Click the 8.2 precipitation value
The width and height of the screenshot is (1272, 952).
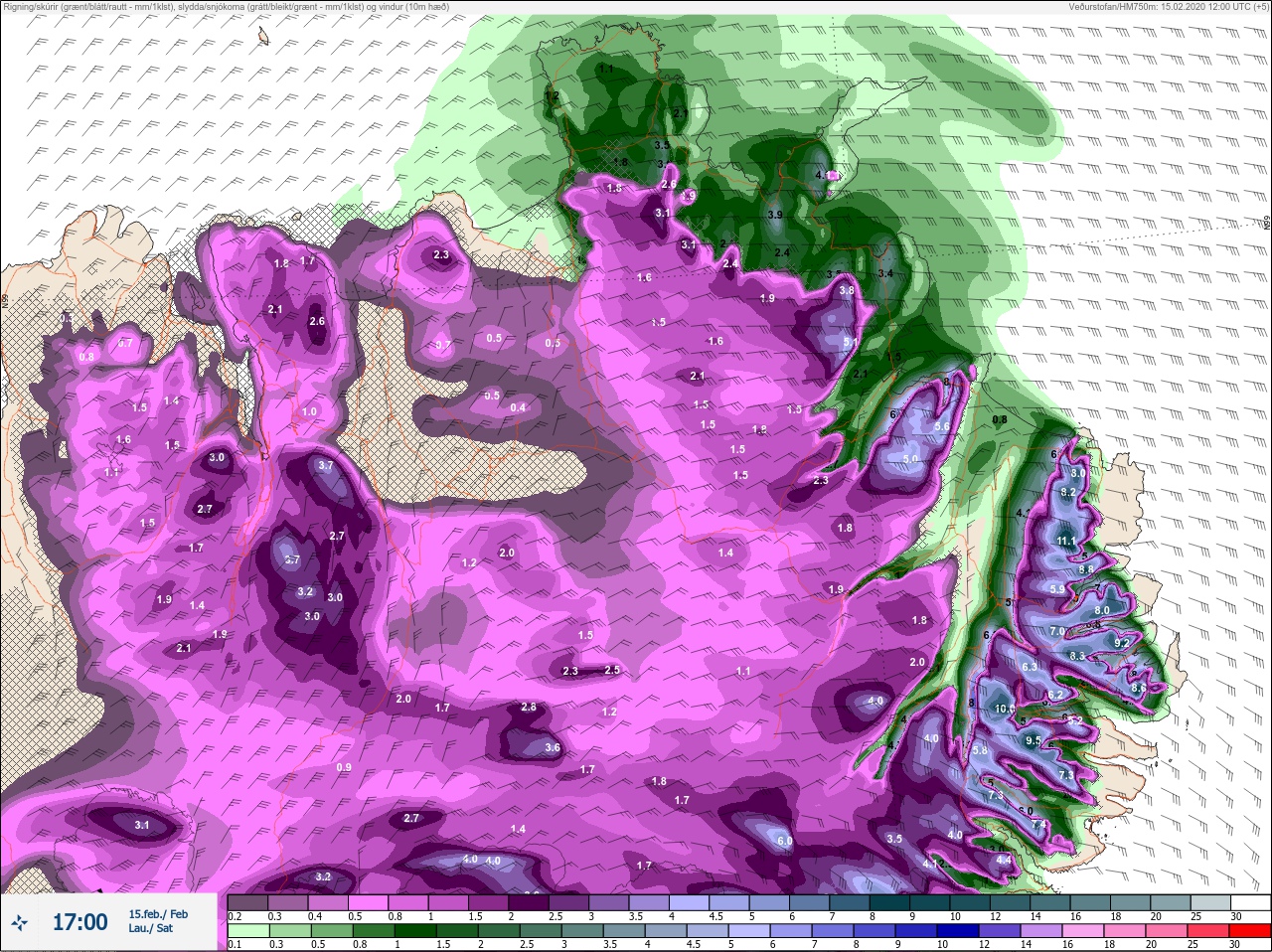tap(1068, 492)
